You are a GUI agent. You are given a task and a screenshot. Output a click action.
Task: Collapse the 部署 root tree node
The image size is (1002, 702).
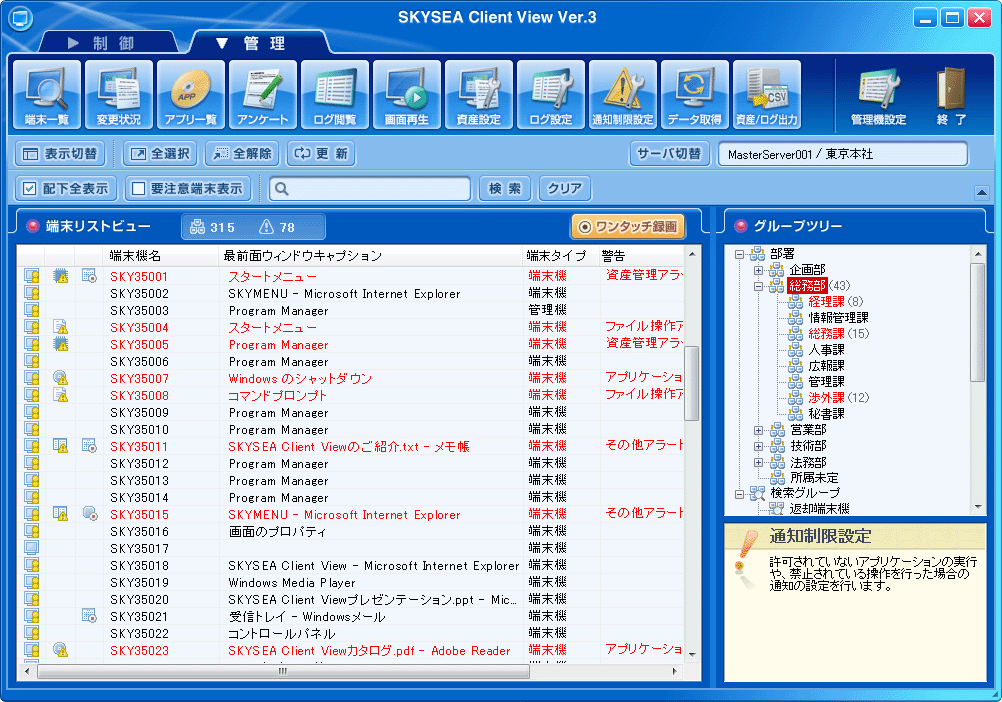739,254
